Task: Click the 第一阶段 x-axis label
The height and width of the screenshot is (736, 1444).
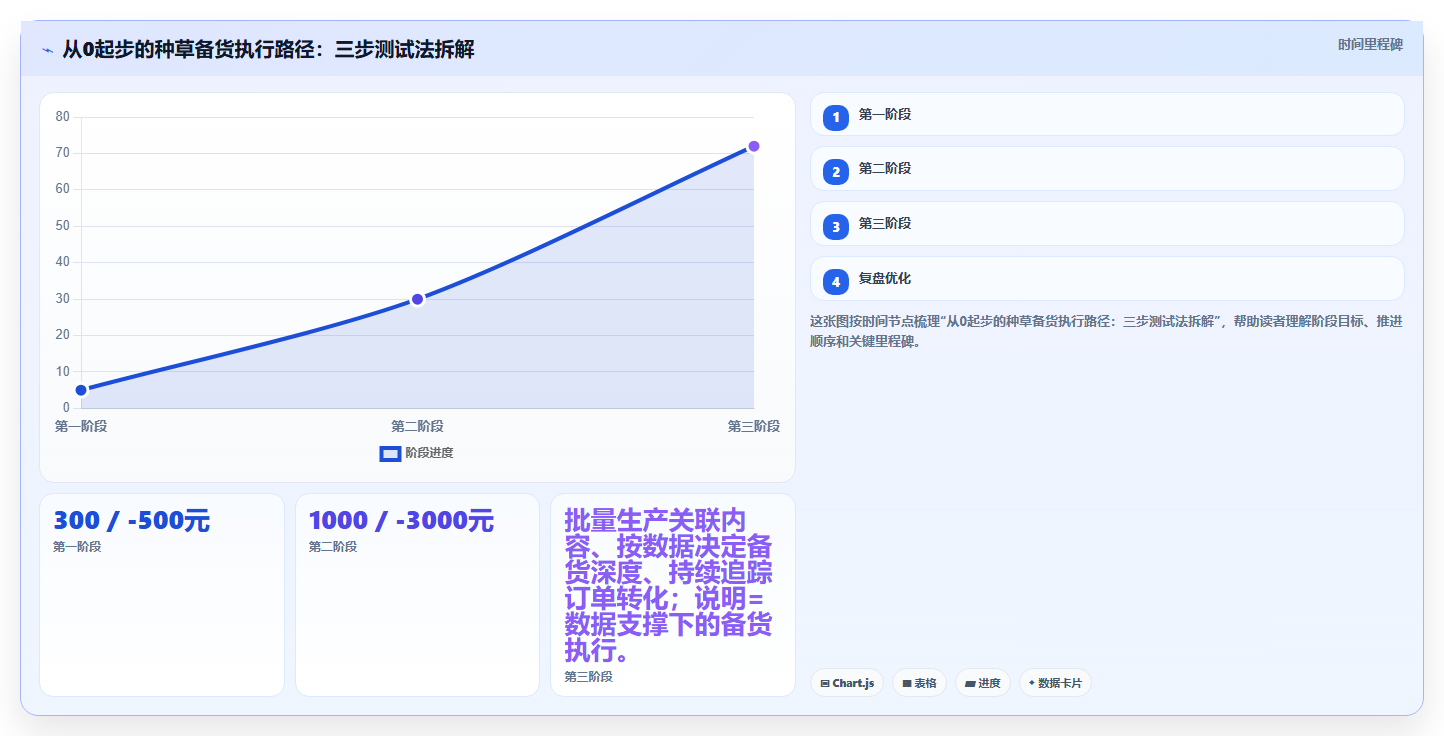Action: click(x=81, y=427)
